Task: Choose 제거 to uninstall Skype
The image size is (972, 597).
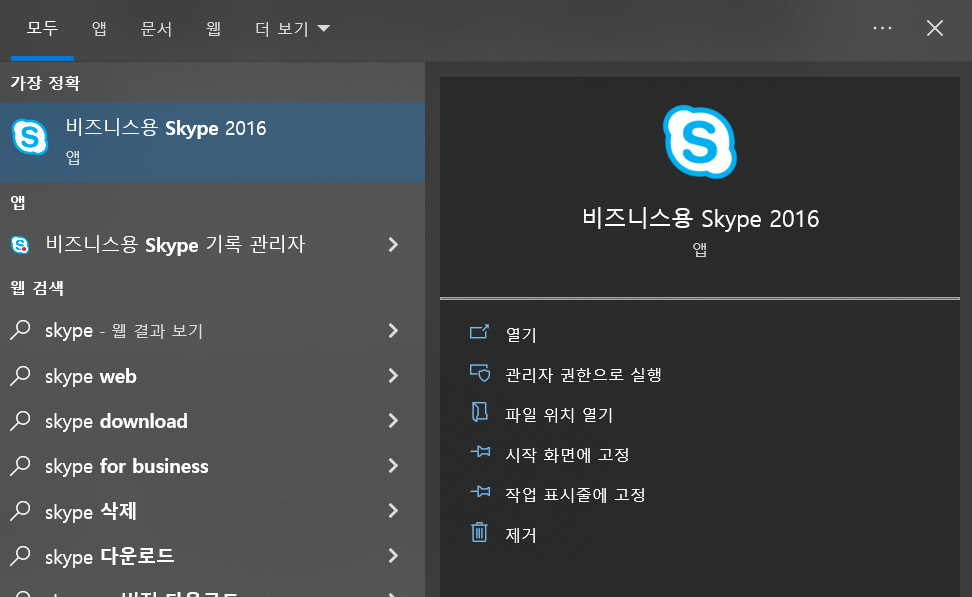Action: click(x=521, y=535)
